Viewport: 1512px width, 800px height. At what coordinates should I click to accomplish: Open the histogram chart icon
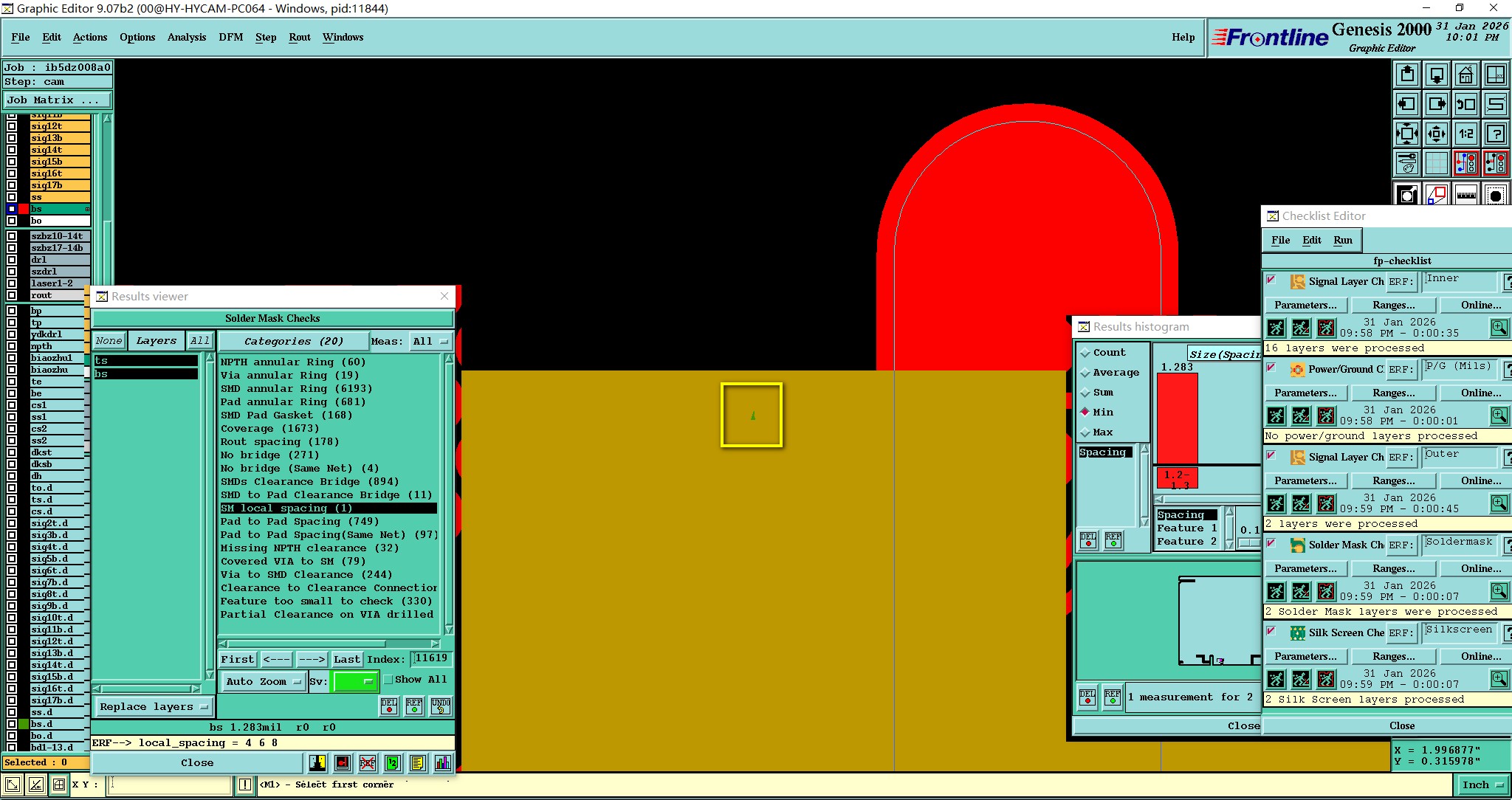click(x=442, y=762)
